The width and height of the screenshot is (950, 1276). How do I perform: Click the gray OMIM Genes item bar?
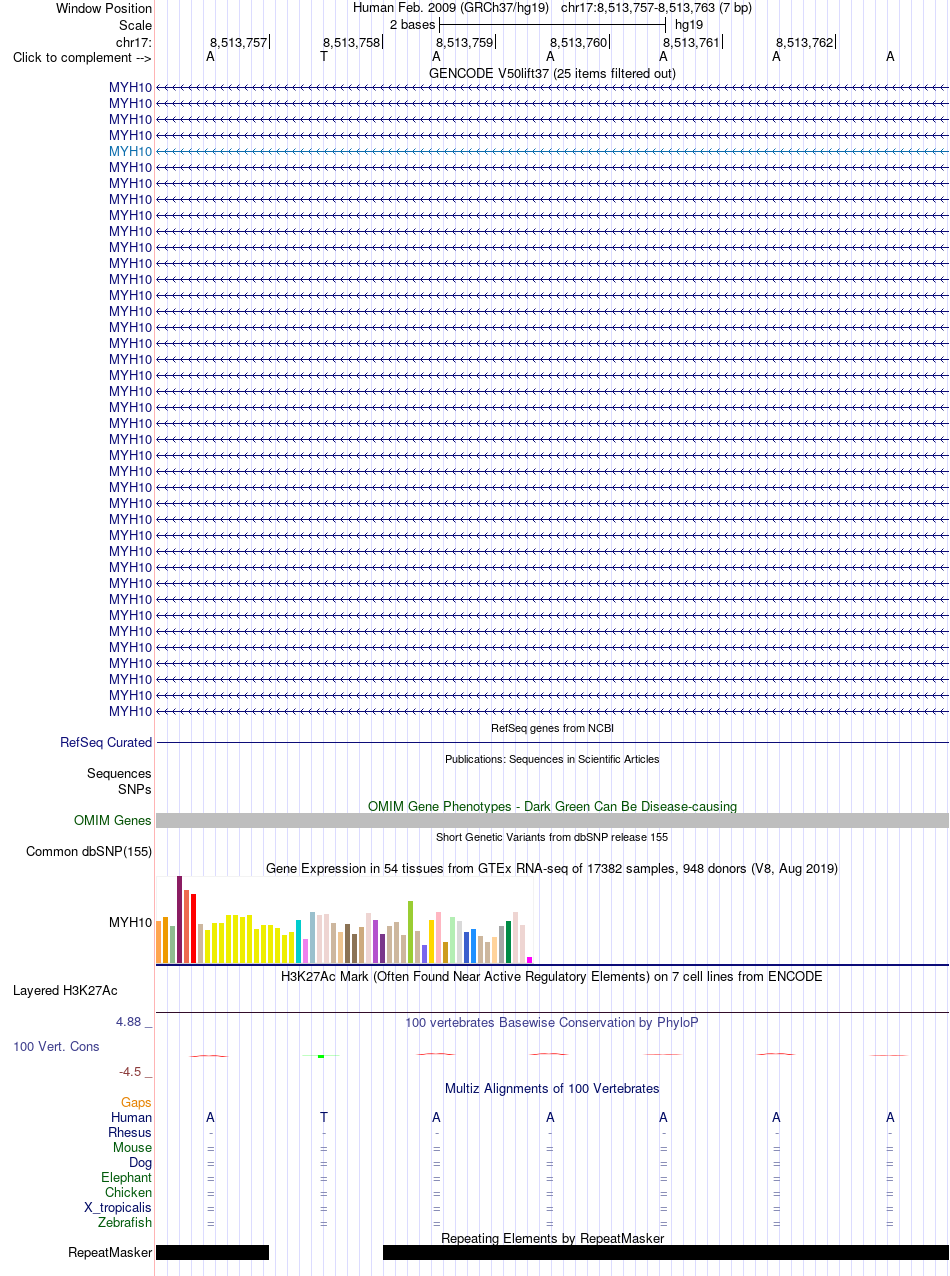[x=552, y=821]
